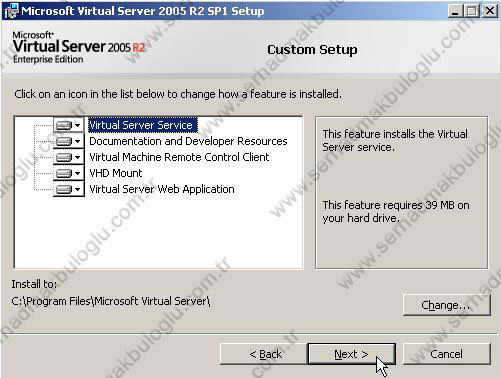The width and height of the screenshot is (501, 378).
Task: Select Virtual Server Service feature label
Action: [143, 125]
